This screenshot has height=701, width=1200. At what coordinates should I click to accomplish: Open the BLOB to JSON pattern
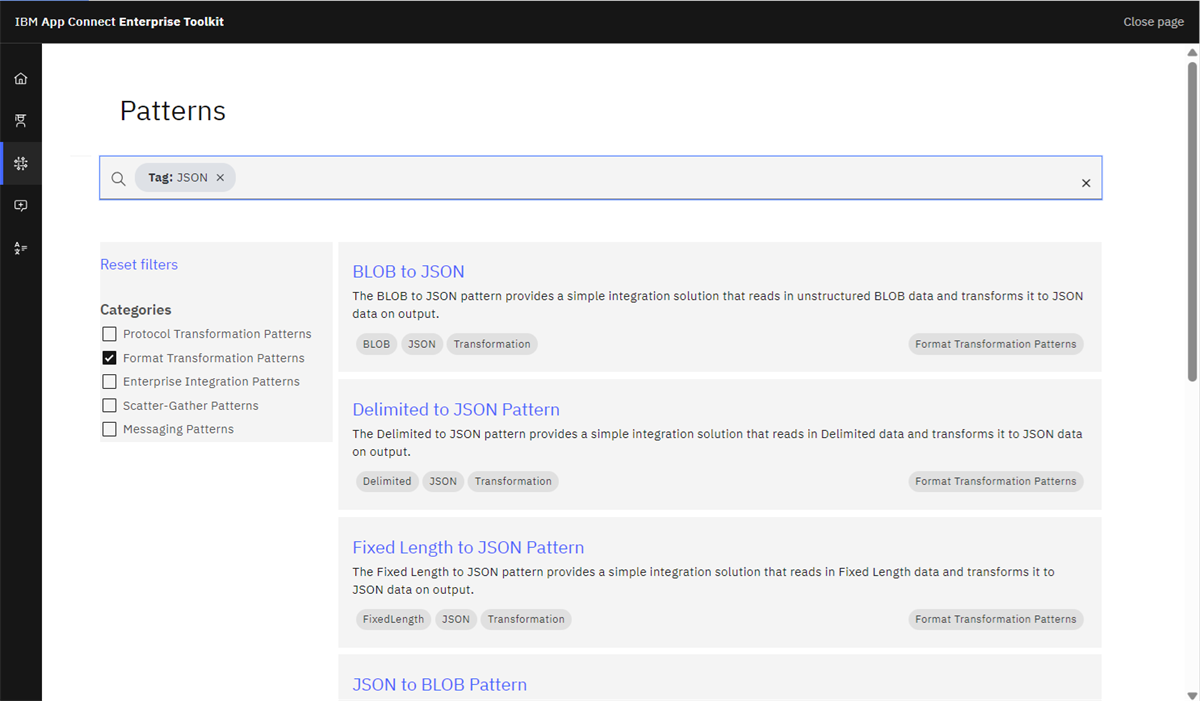(408, 271)
